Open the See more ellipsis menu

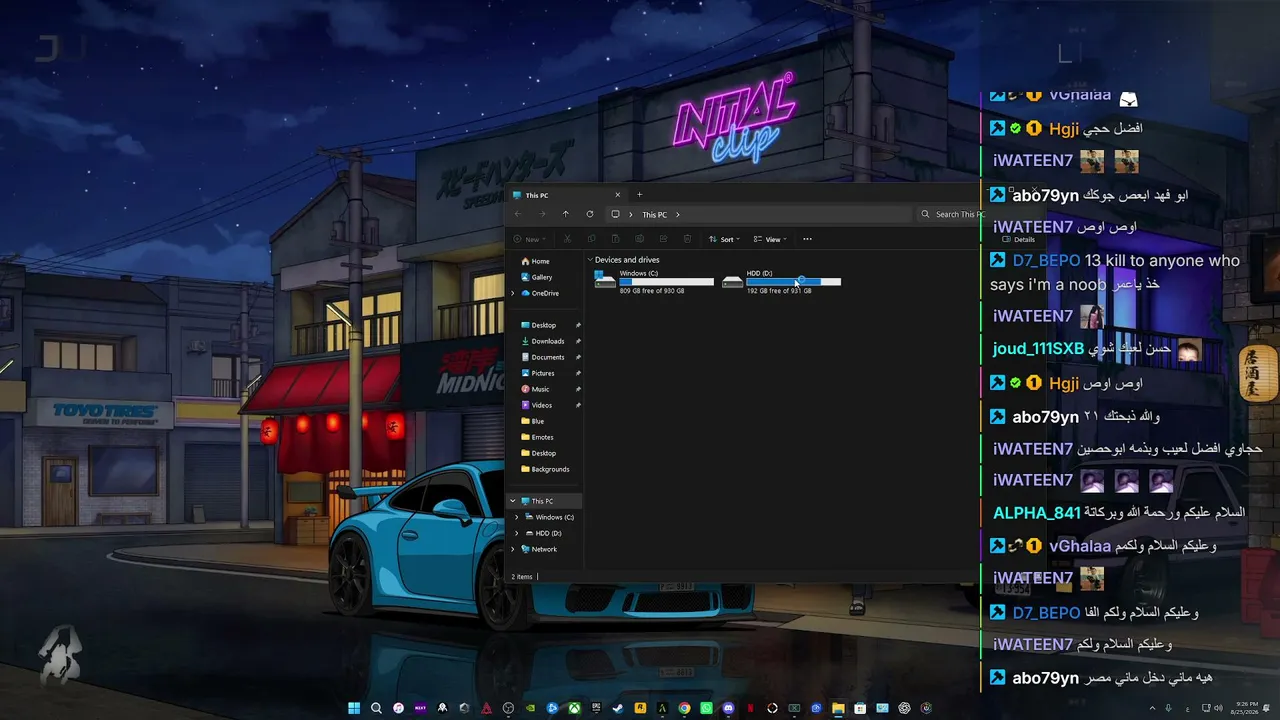[x=807, y=239]
